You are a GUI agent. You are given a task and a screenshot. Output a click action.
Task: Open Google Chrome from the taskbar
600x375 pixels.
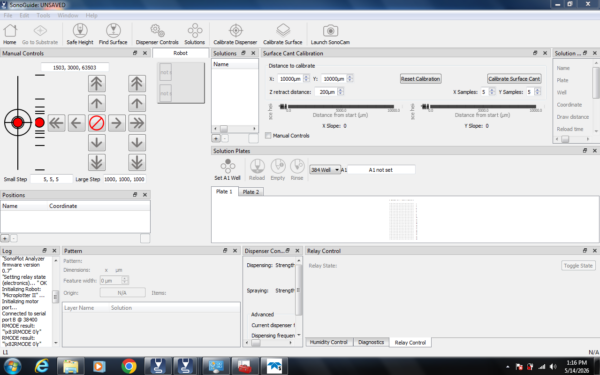129,366
